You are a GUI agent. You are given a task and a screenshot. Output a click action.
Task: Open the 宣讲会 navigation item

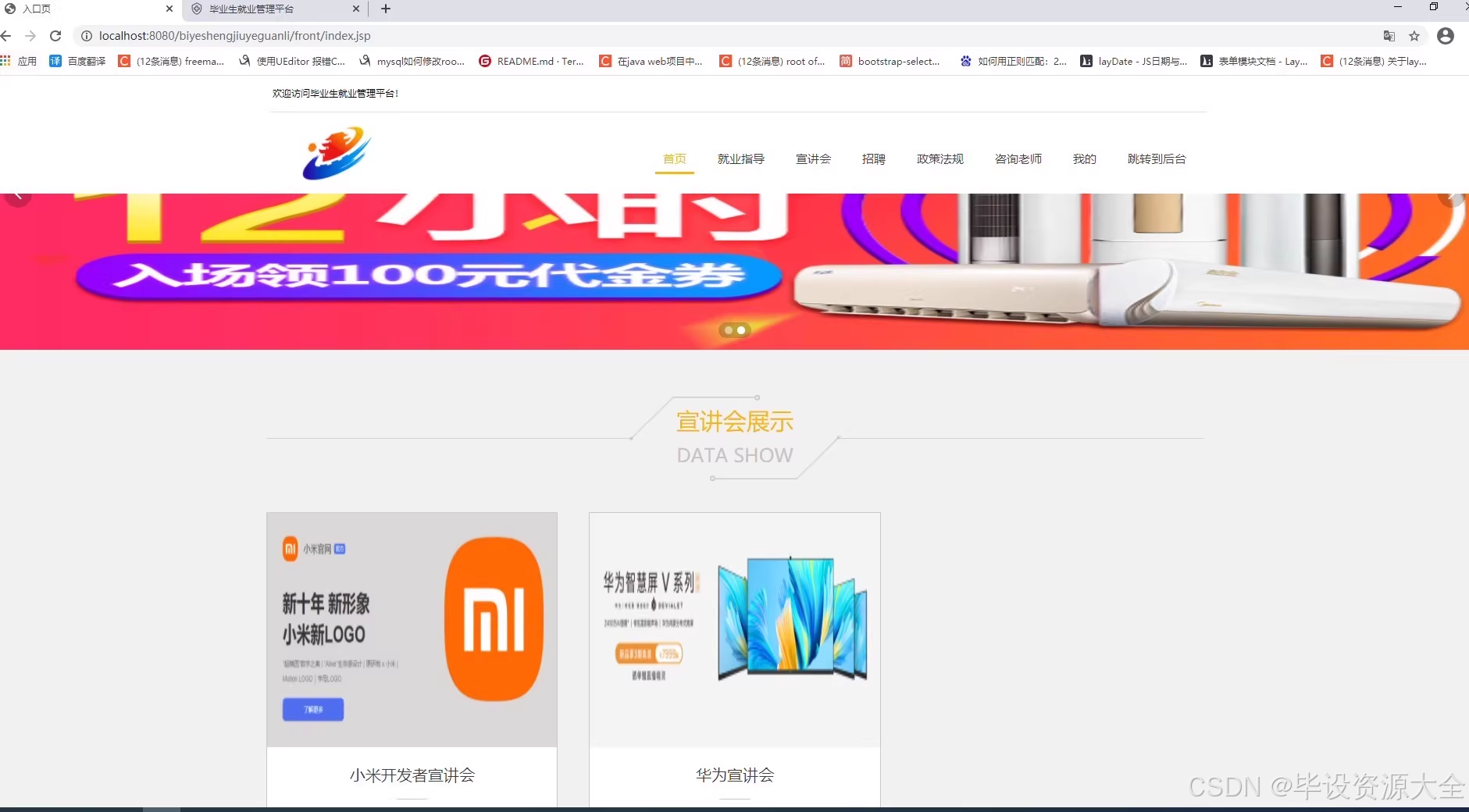(813, 159)
